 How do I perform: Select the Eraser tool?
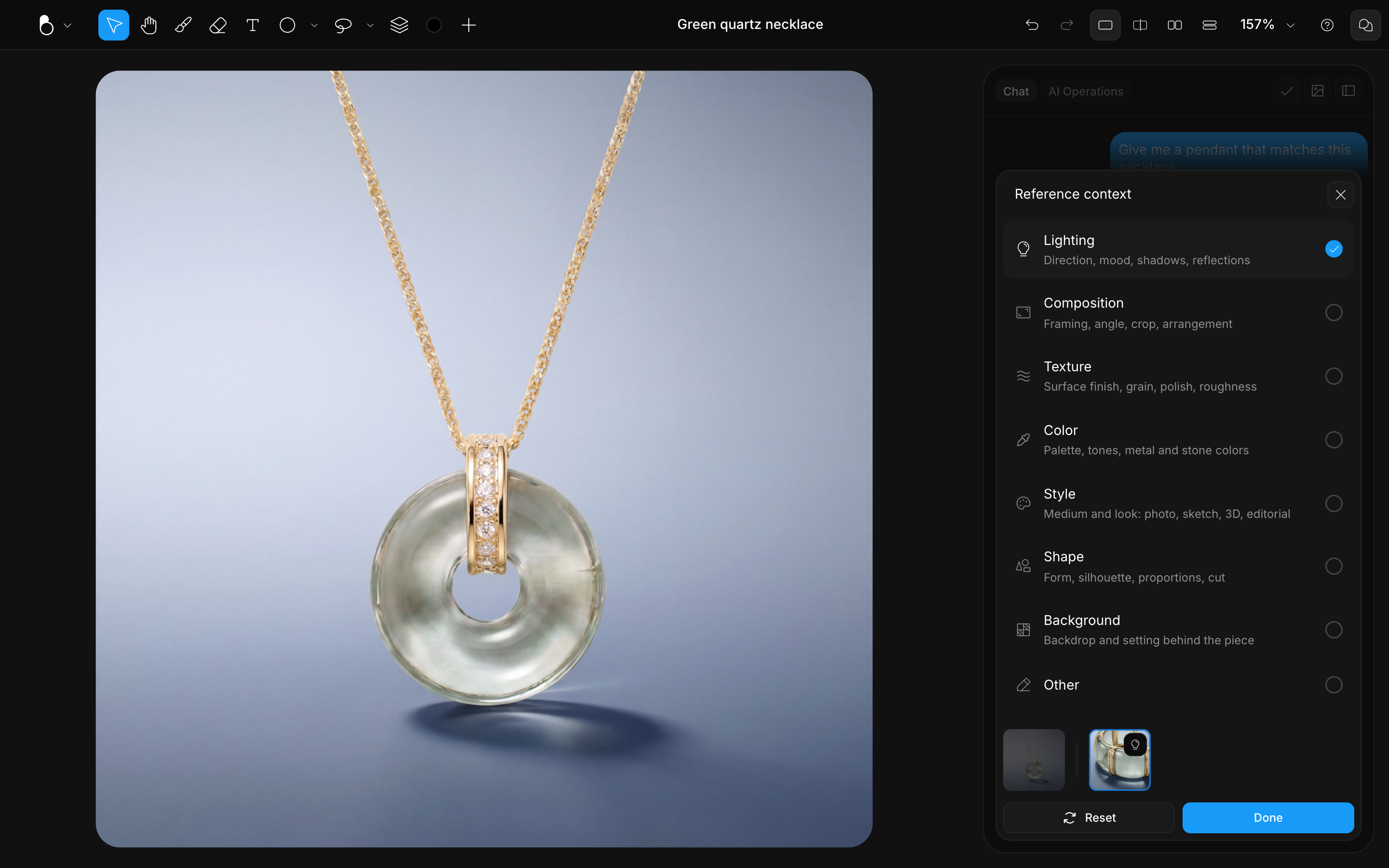(218, 25)
